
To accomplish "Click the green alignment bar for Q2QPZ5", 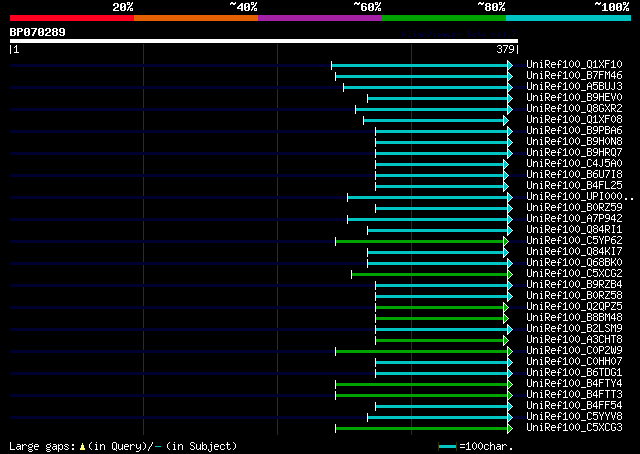I will [440, 308].
